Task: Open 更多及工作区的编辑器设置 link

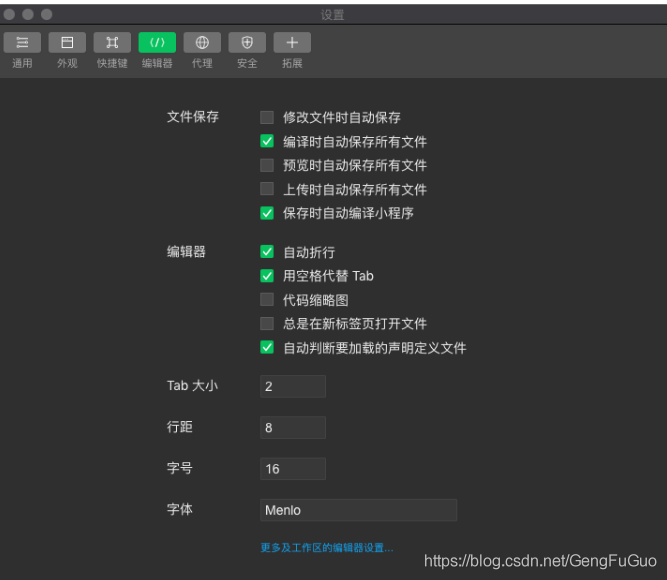Action: point(327,548)
